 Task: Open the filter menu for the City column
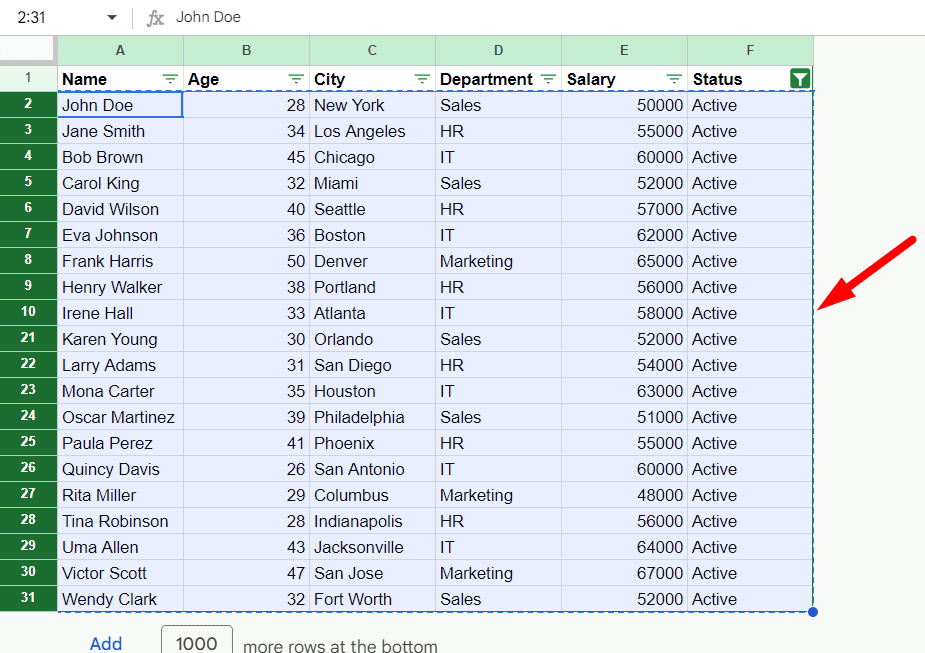coord(422,78)
